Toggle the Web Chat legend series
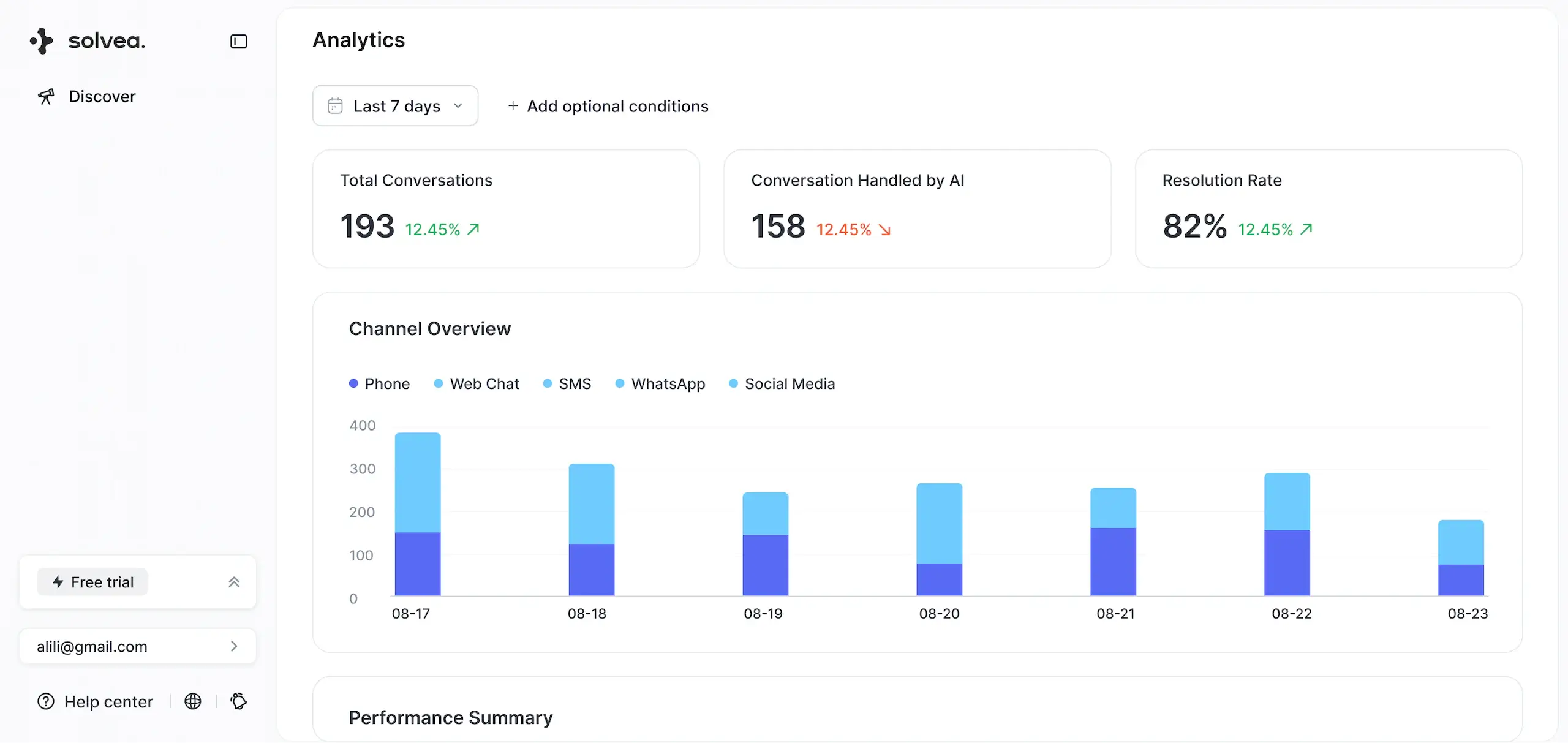 coord(477,383)
